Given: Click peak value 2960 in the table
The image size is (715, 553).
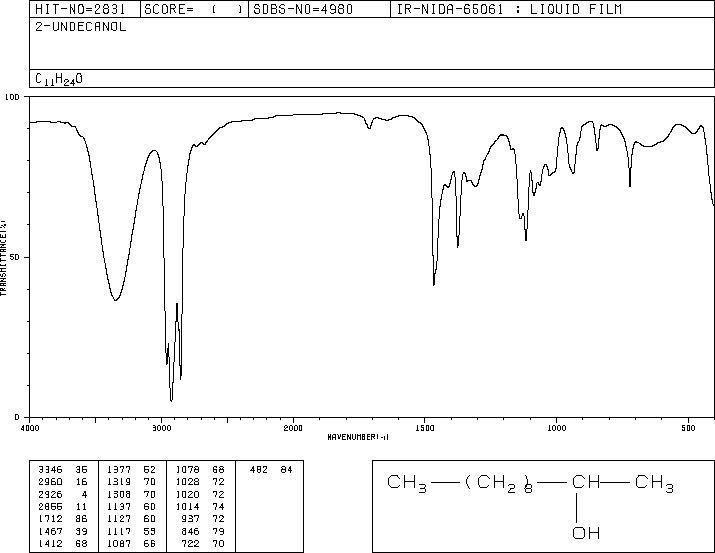Looking at the screenshot, I should pos(50,482).
